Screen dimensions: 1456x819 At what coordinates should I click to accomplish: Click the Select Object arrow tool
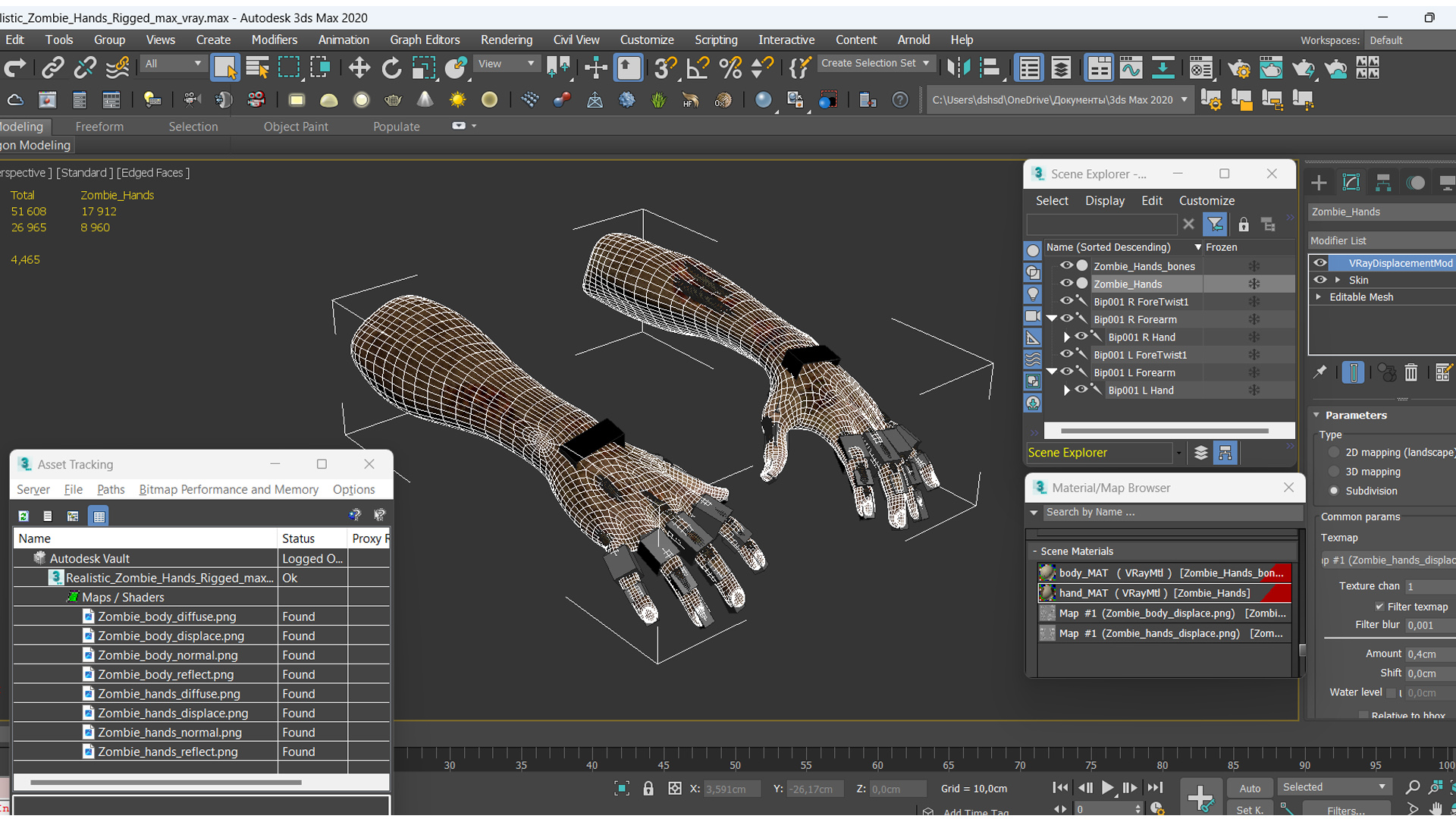(x=225, y=68)
